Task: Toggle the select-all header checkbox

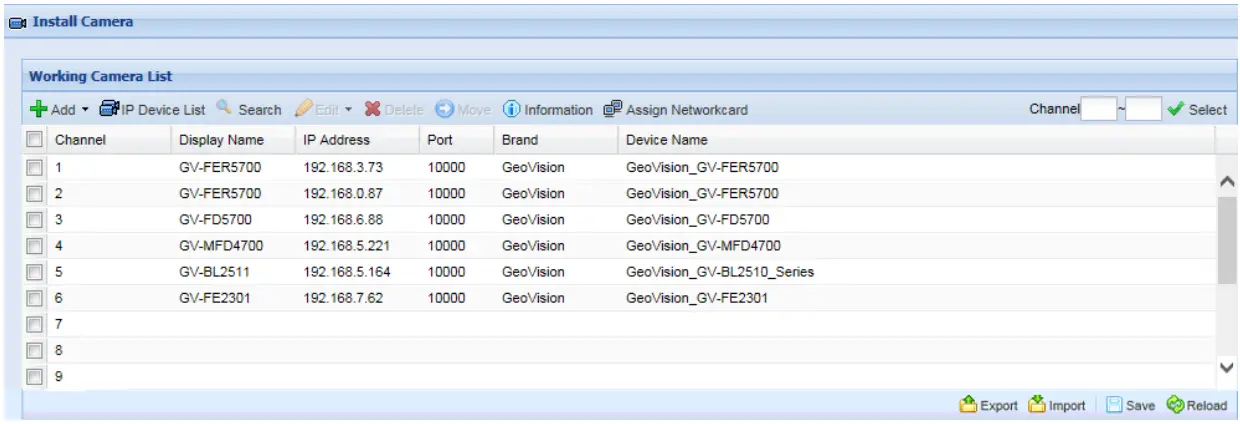Action: click(x=34, y=140)
